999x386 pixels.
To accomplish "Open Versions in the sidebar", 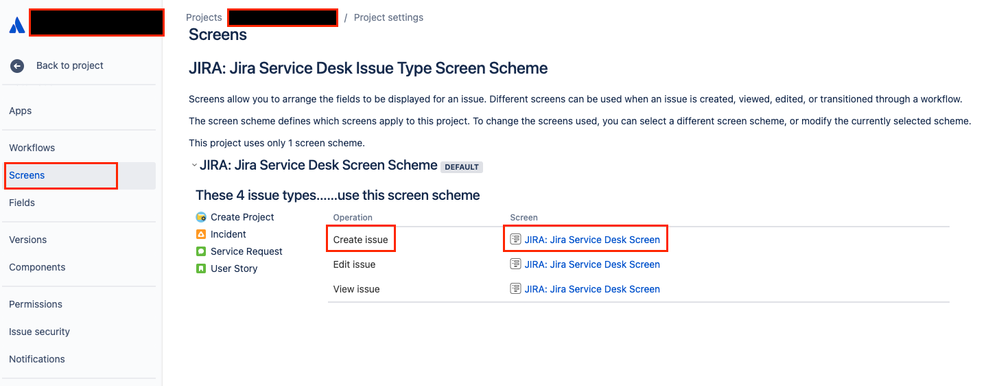I will (28, 240).
